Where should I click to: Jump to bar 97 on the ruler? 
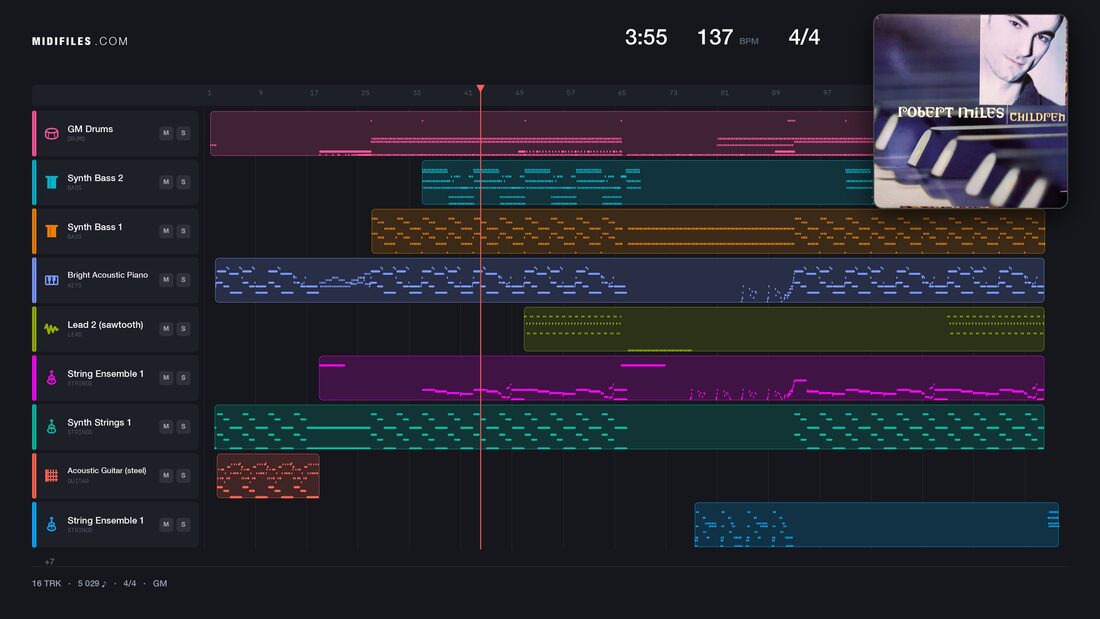pos(827,93)
